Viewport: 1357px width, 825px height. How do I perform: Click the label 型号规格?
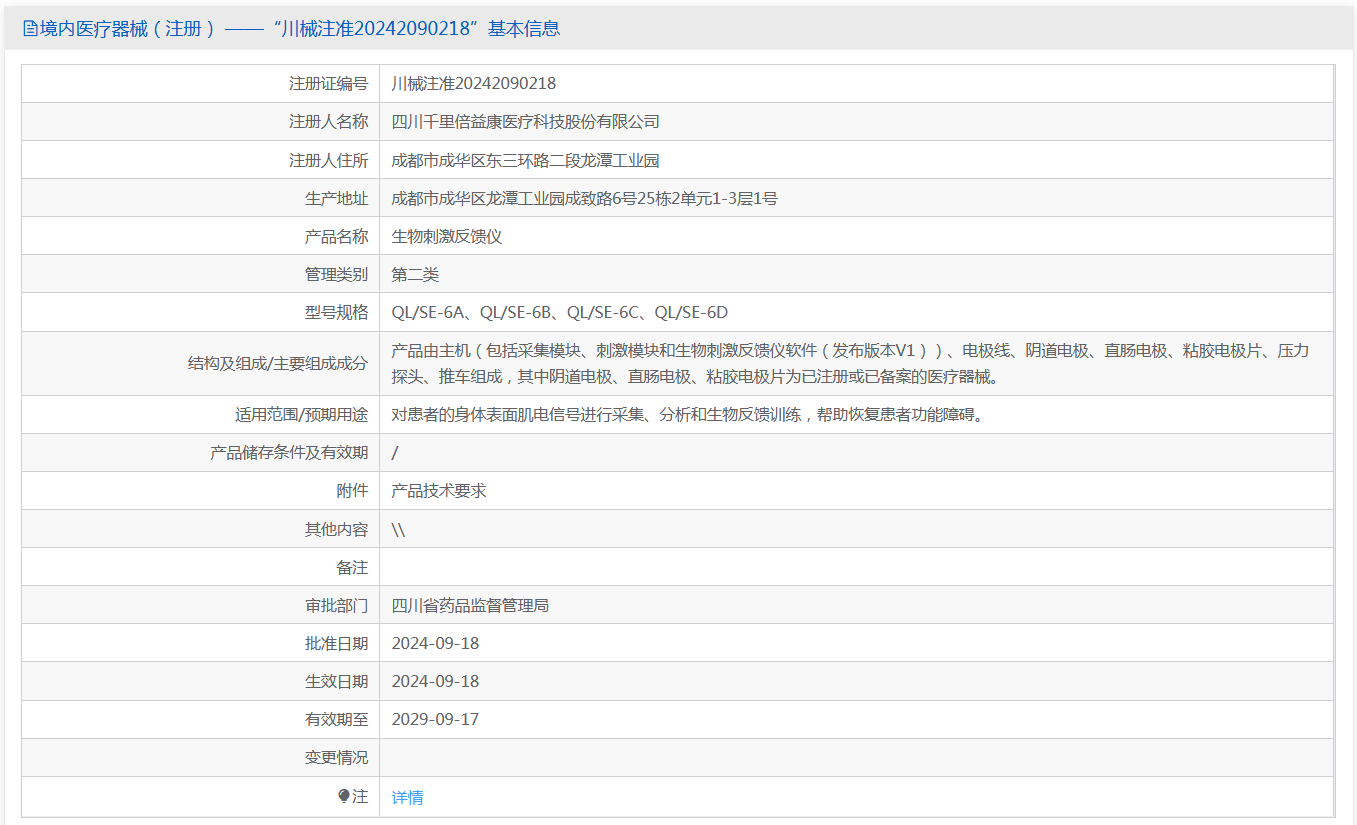(336, 312)
